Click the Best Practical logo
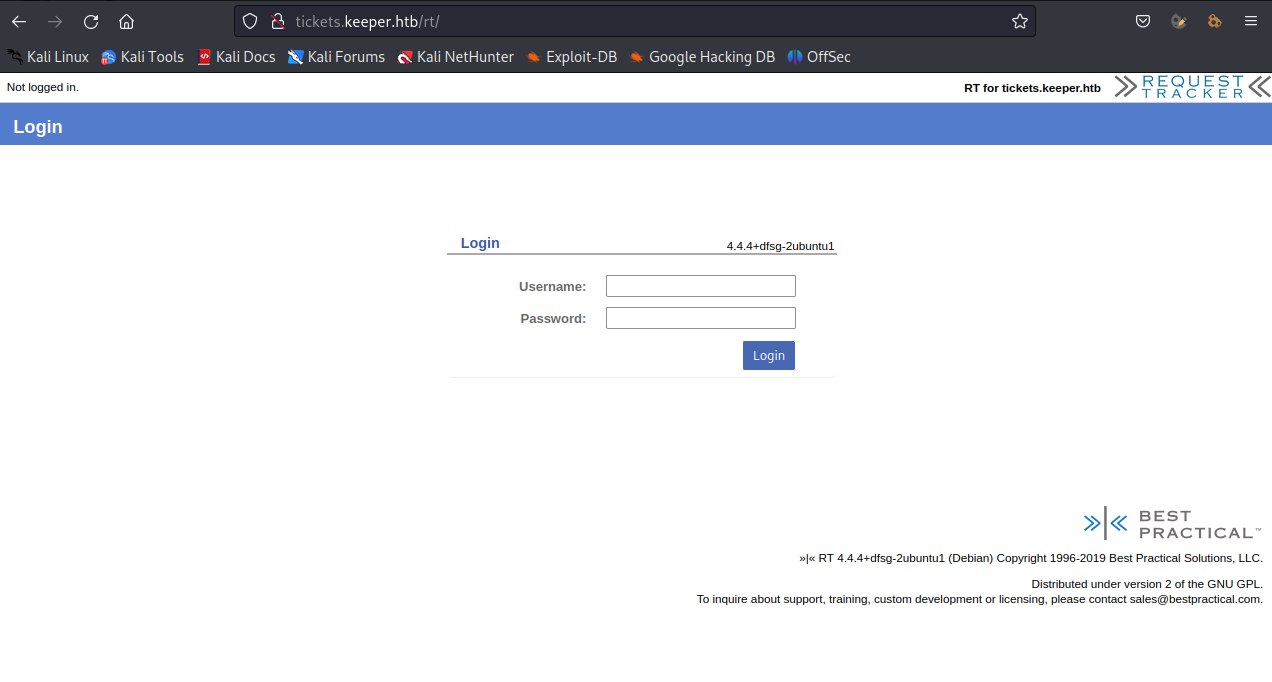This screenshot has height=682, width=1272. tap(1171, 523)
